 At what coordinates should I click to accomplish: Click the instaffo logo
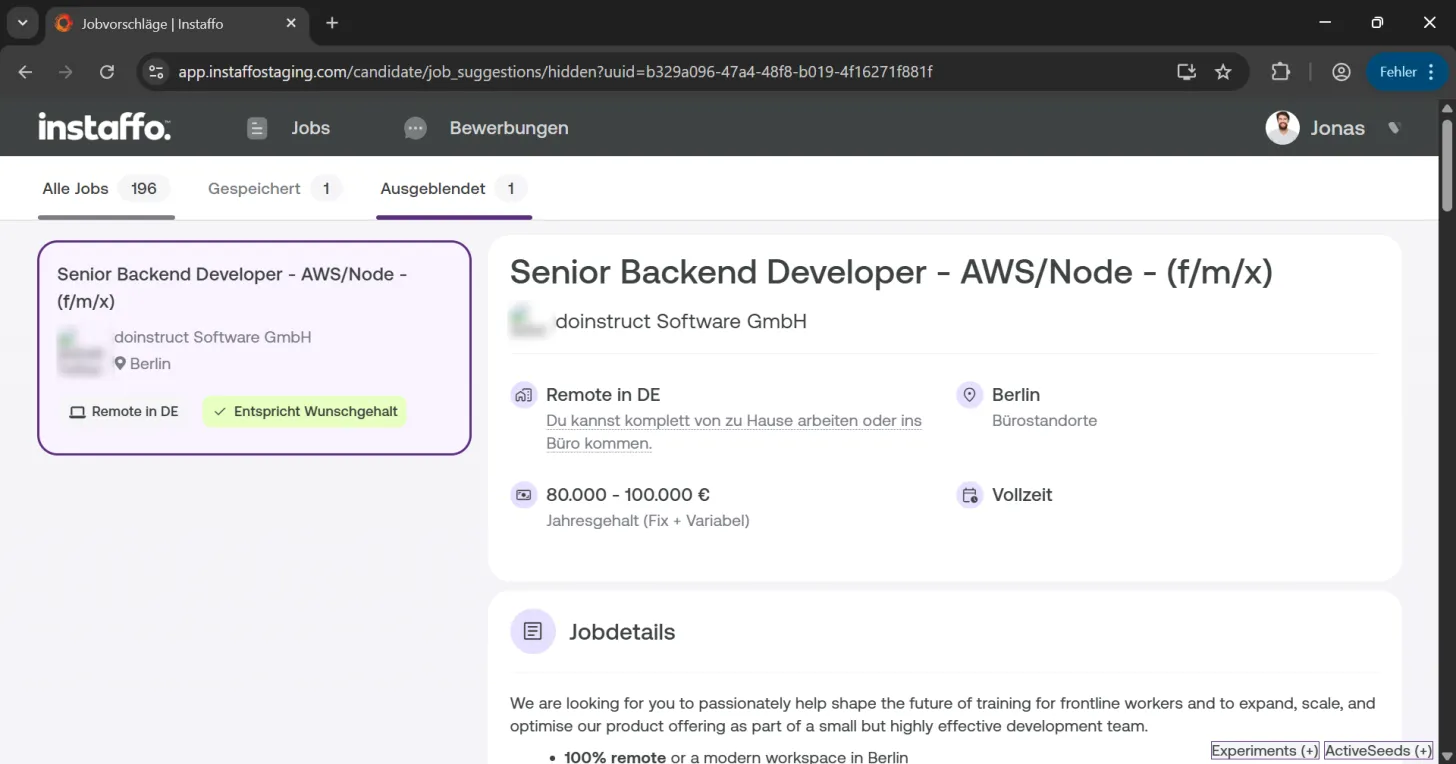coord(104,128)
